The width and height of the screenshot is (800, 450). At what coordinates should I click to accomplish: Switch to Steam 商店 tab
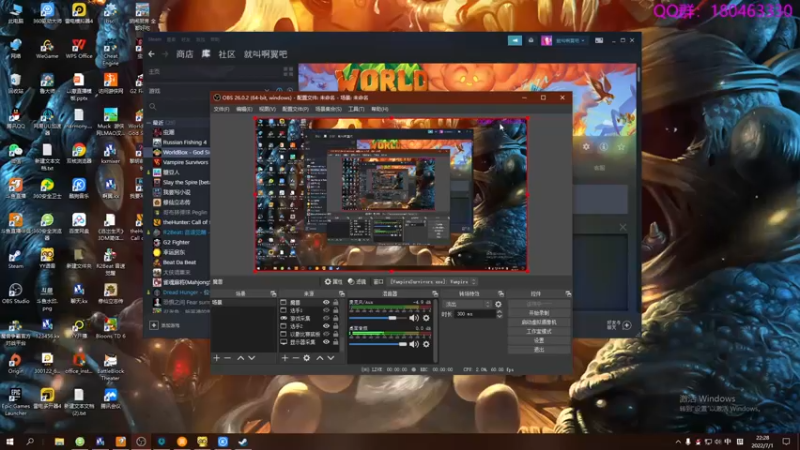click(184, 54)
